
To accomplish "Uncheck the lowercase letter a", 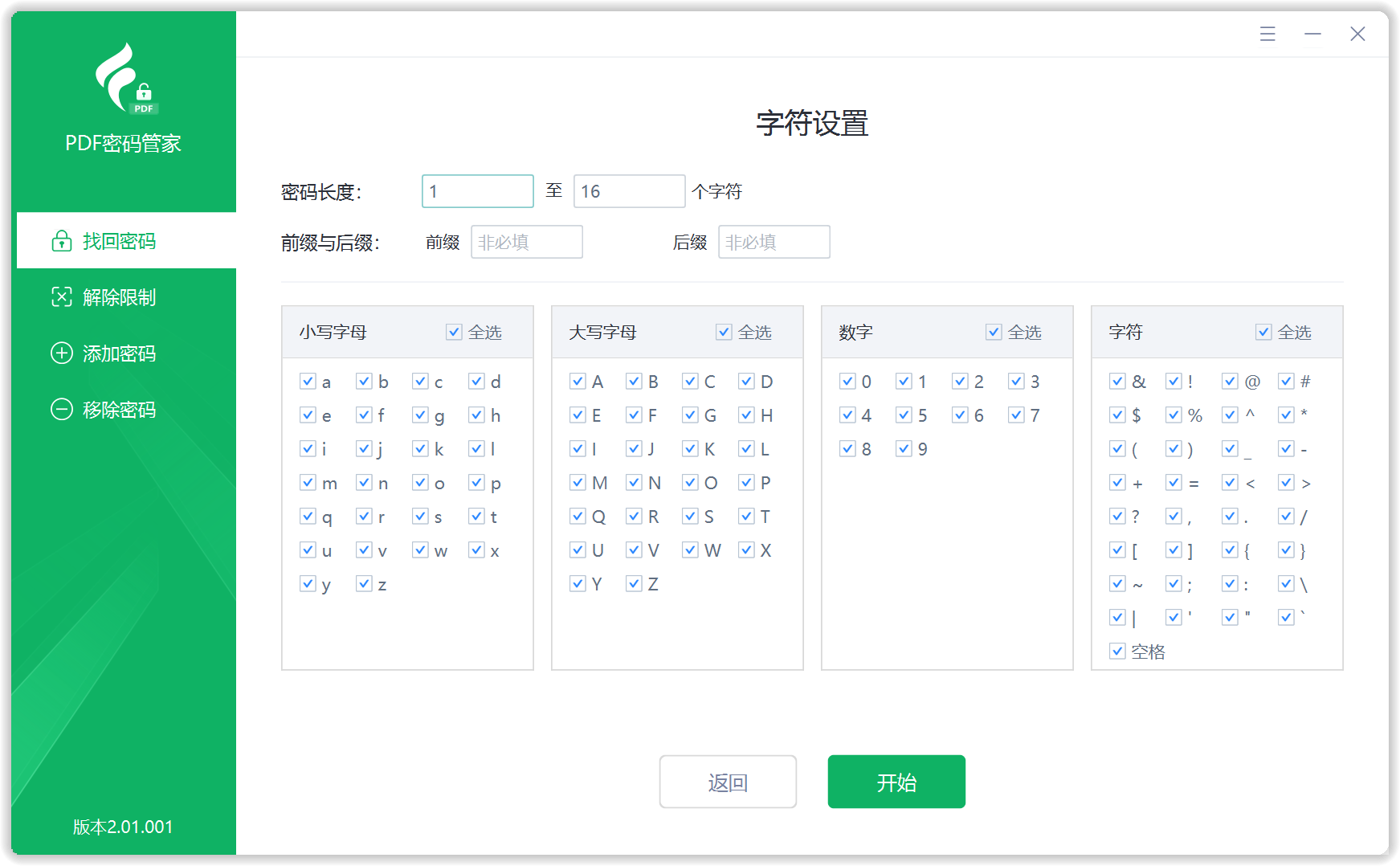I will (x=308, y=381).
